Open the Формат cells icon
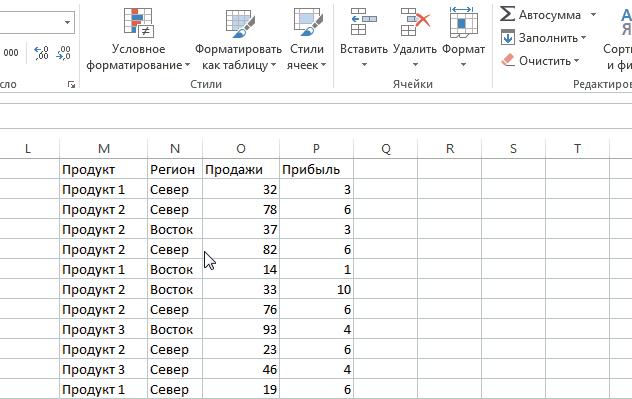The image size is (632, 399). [464, 22]
